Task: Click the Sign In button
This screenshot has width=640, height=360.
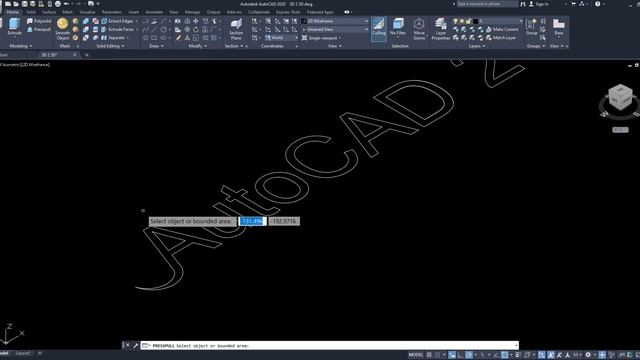Action: tap(539, 4)
